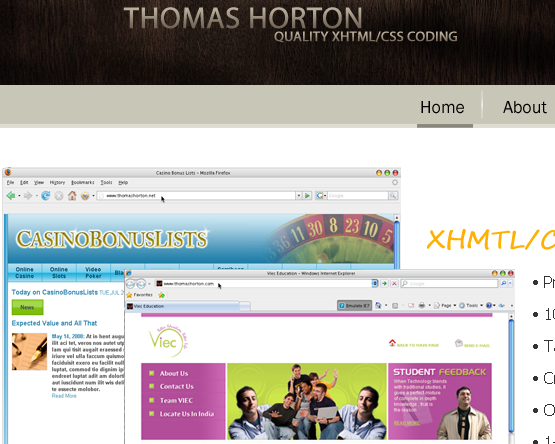
Task: Click Firefox search magnifier icon
Action: [x=393, y=195]
